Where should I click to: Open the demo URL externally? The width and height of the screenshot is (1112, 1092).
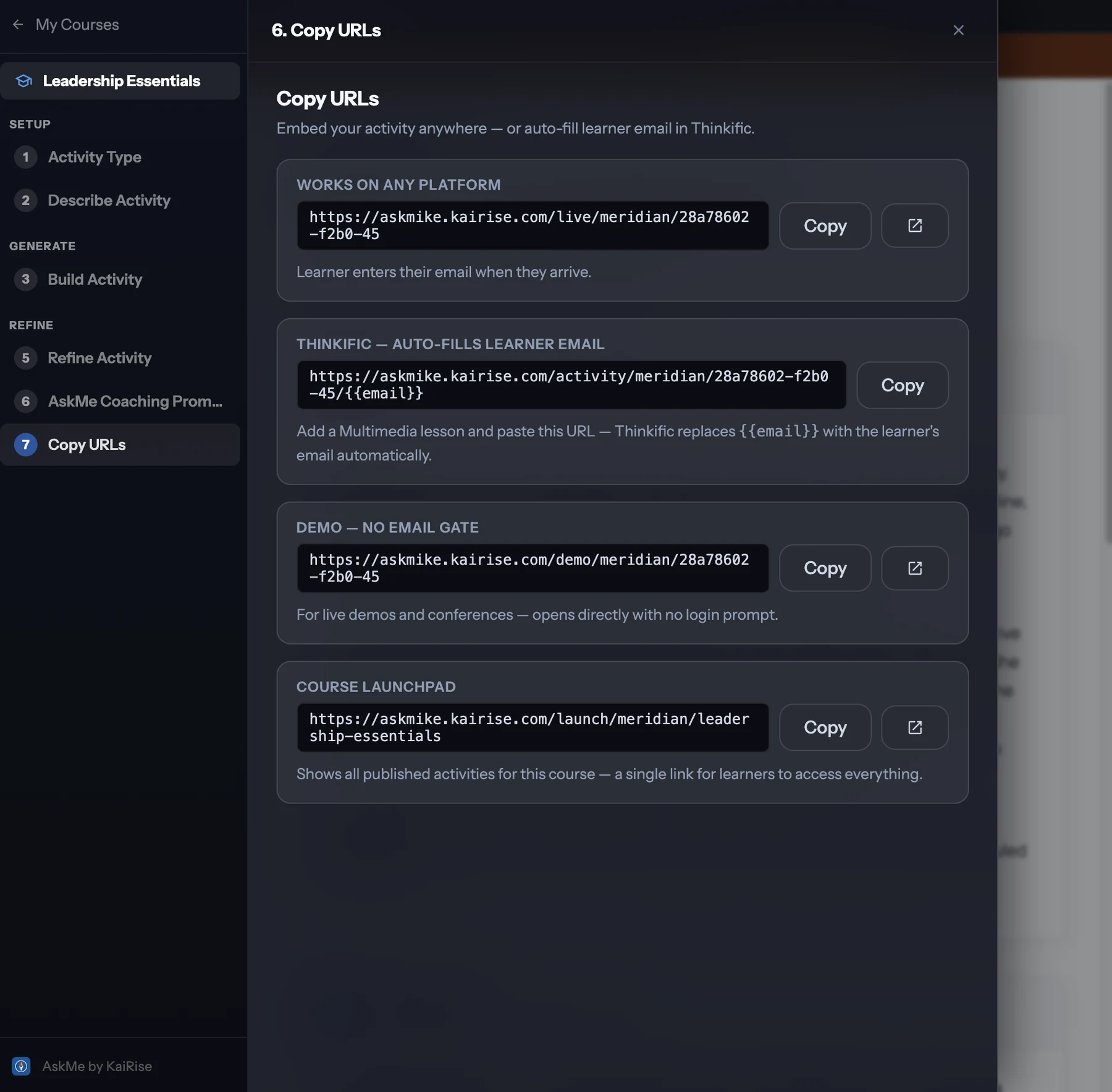[x=914, y=568]
